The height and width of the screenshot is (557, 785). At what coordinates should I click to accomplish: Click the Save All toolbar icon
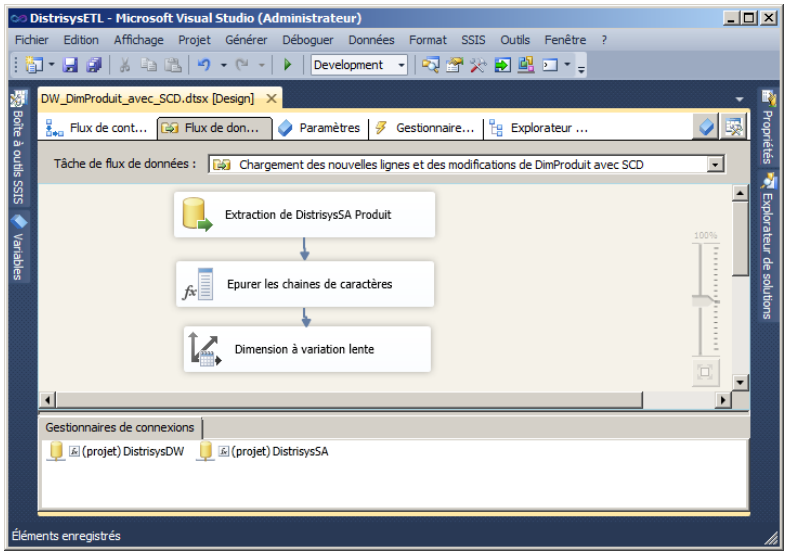click(x=93, y=65)
